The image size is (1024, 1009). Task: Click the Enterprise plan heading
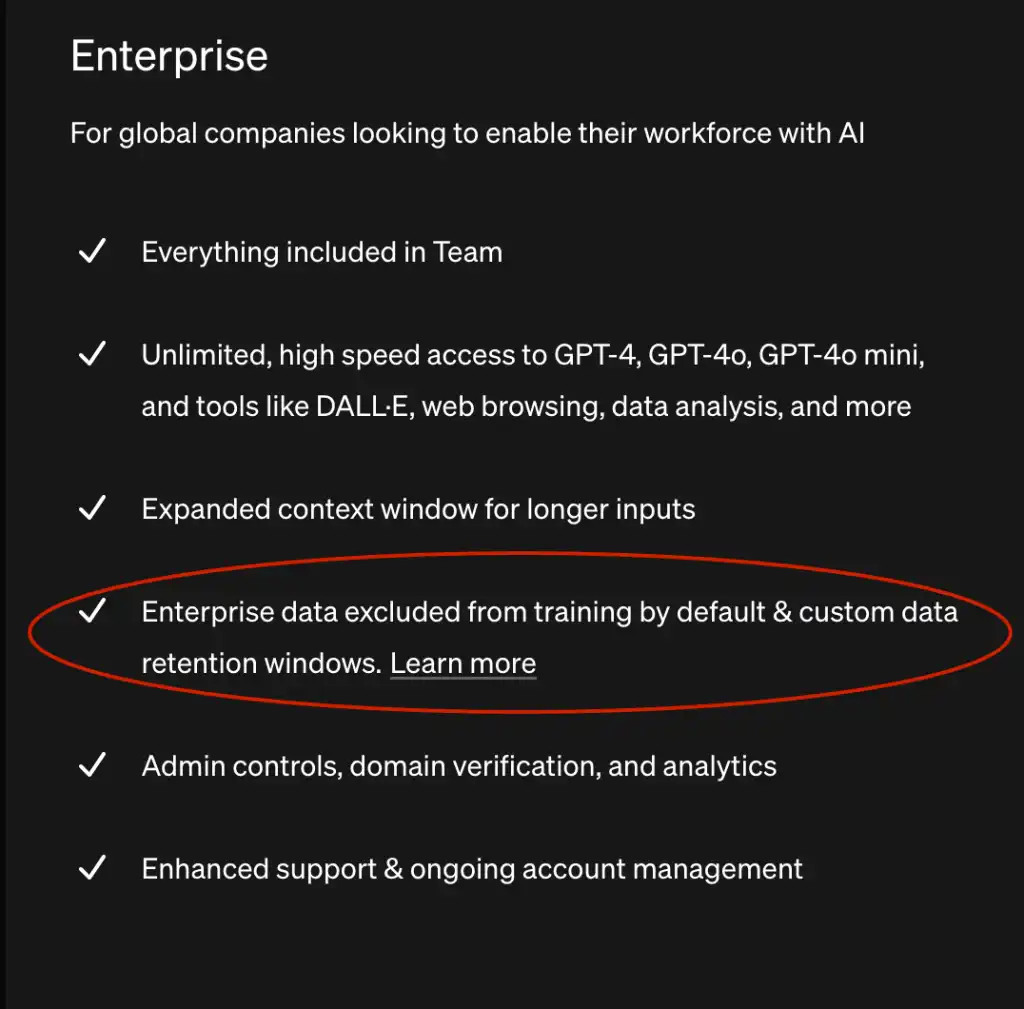click(x=169, y=56)
